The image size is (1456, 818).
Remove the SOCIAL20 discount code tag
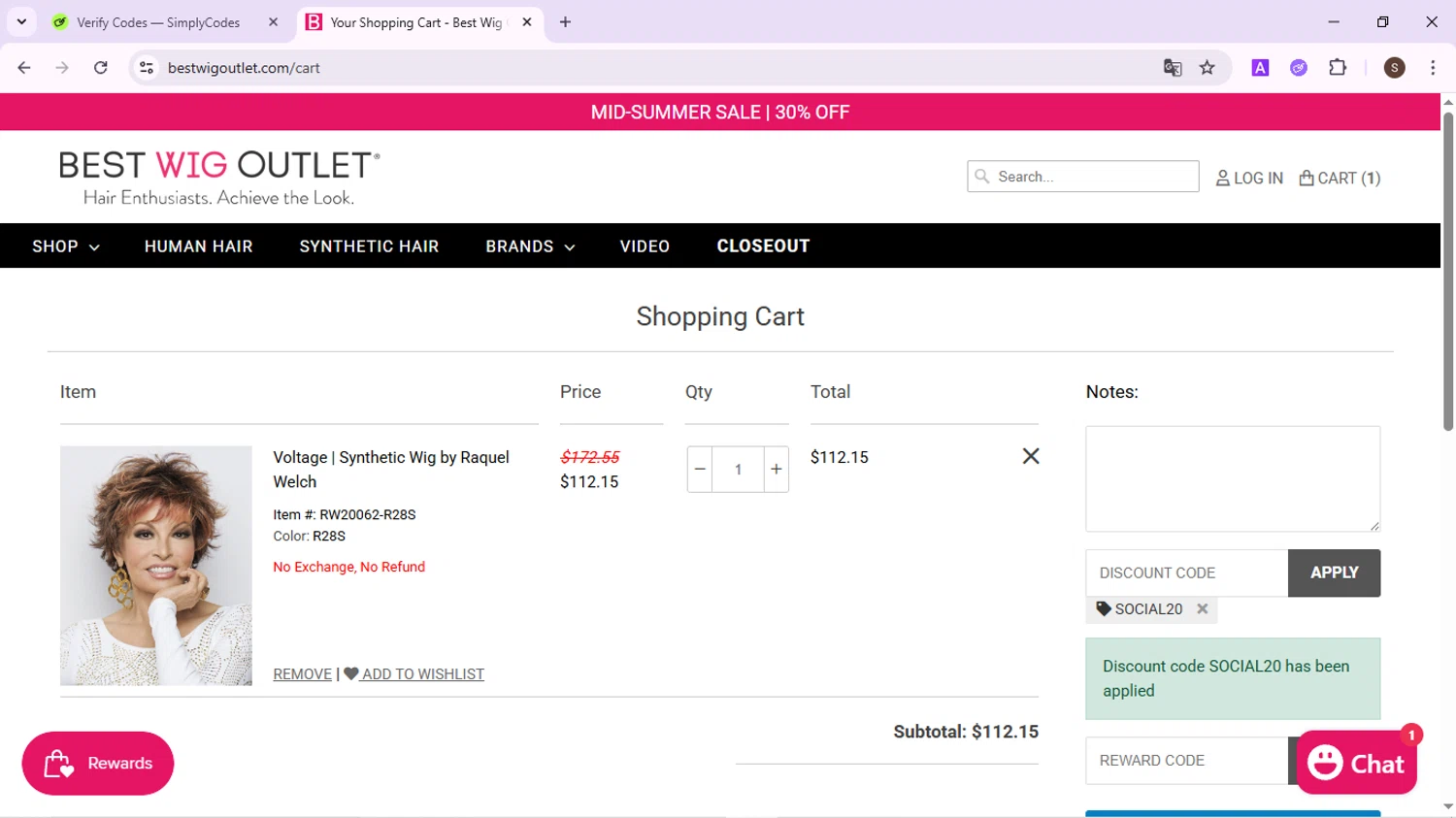(x=1203, y=609)
